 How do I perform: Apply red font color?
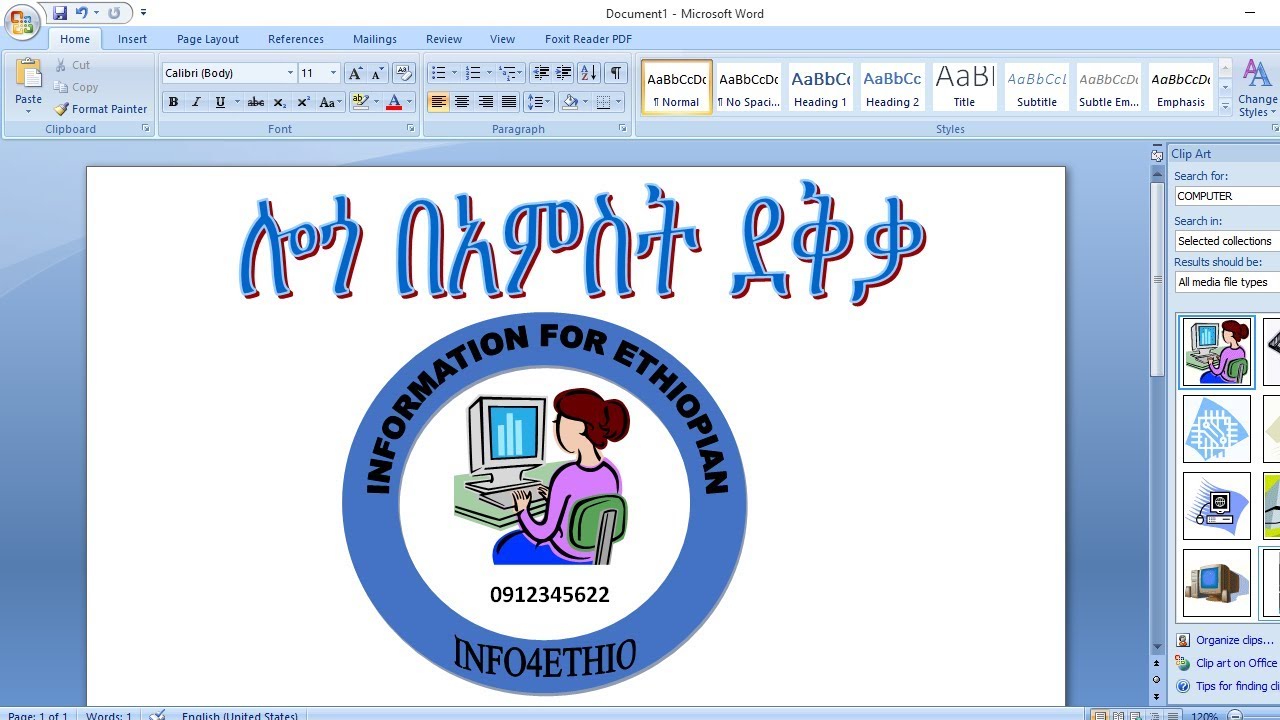point(394,102)
